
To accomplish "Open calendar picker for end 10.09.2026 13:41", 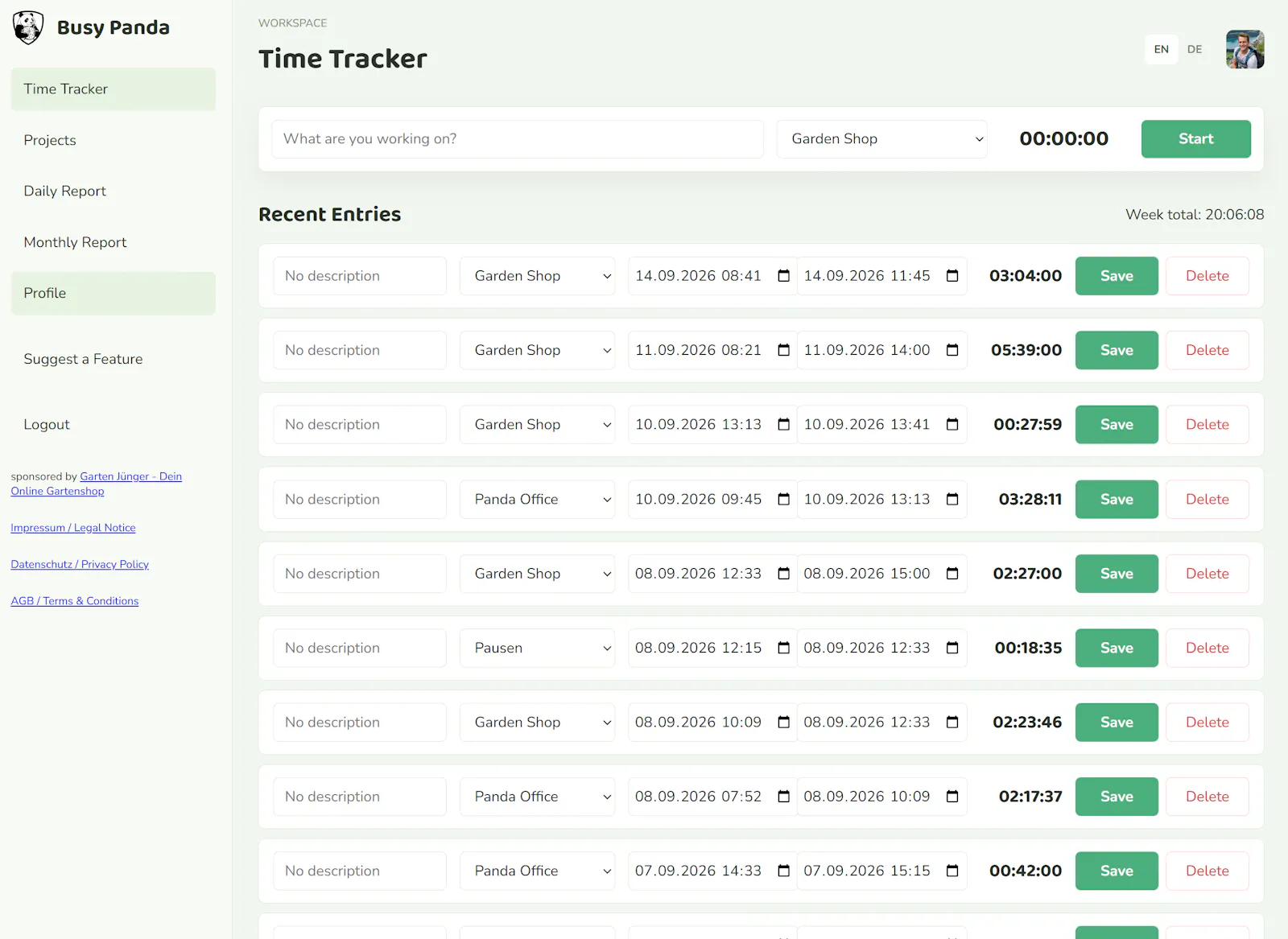I will pos(952,424).
